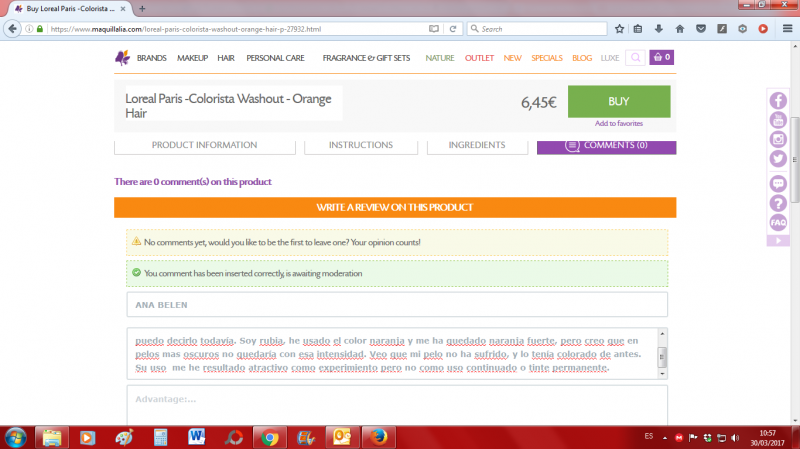Open Chrome from the taskbar

pyautogui.click(x=269, y=437)
